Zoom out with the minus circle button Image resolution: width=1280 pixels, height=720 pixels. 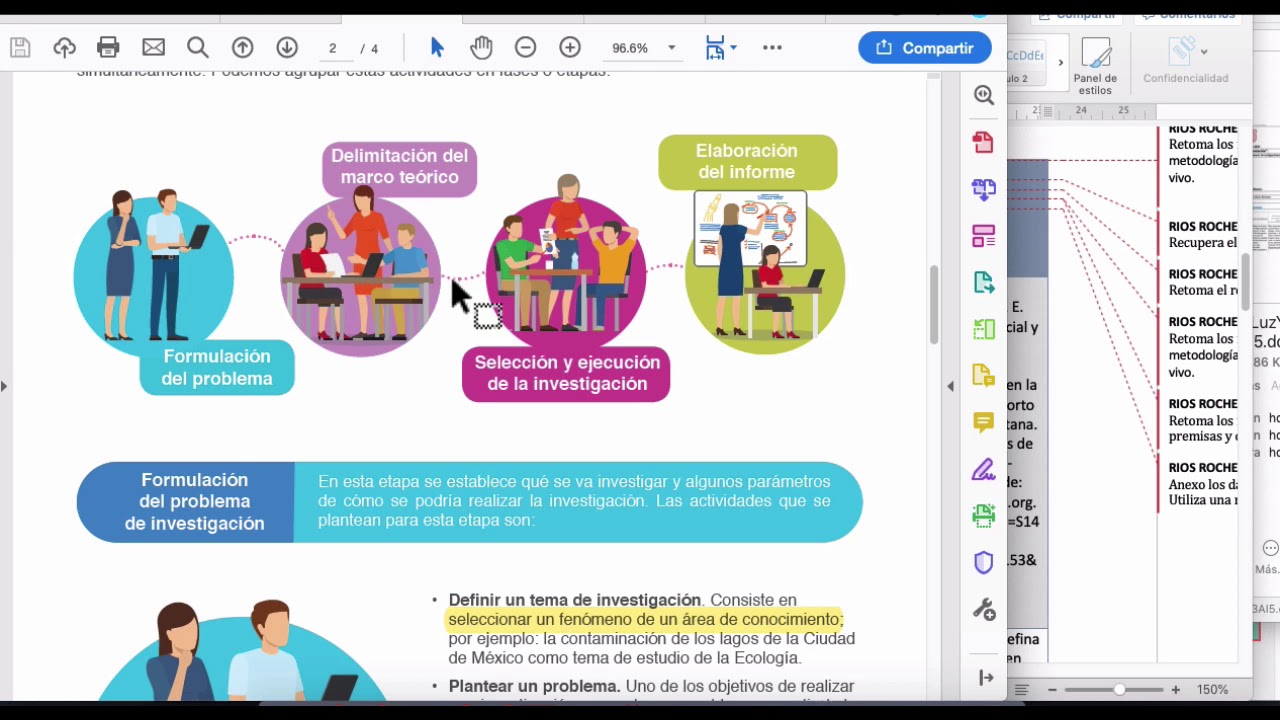[x=525, y=47]
